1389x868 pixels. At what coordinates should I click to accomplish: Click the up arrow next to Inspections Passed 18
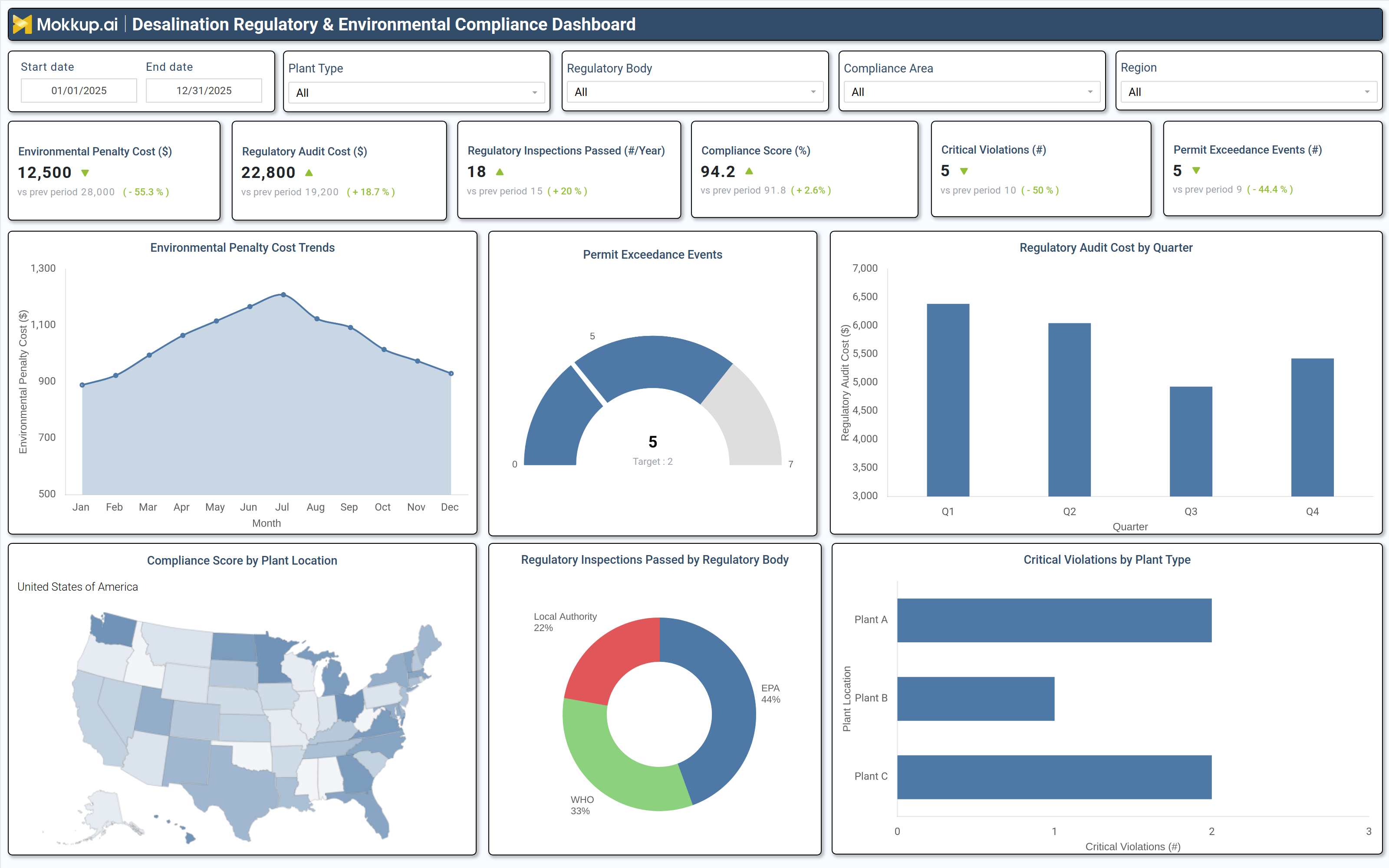point(500,172)
